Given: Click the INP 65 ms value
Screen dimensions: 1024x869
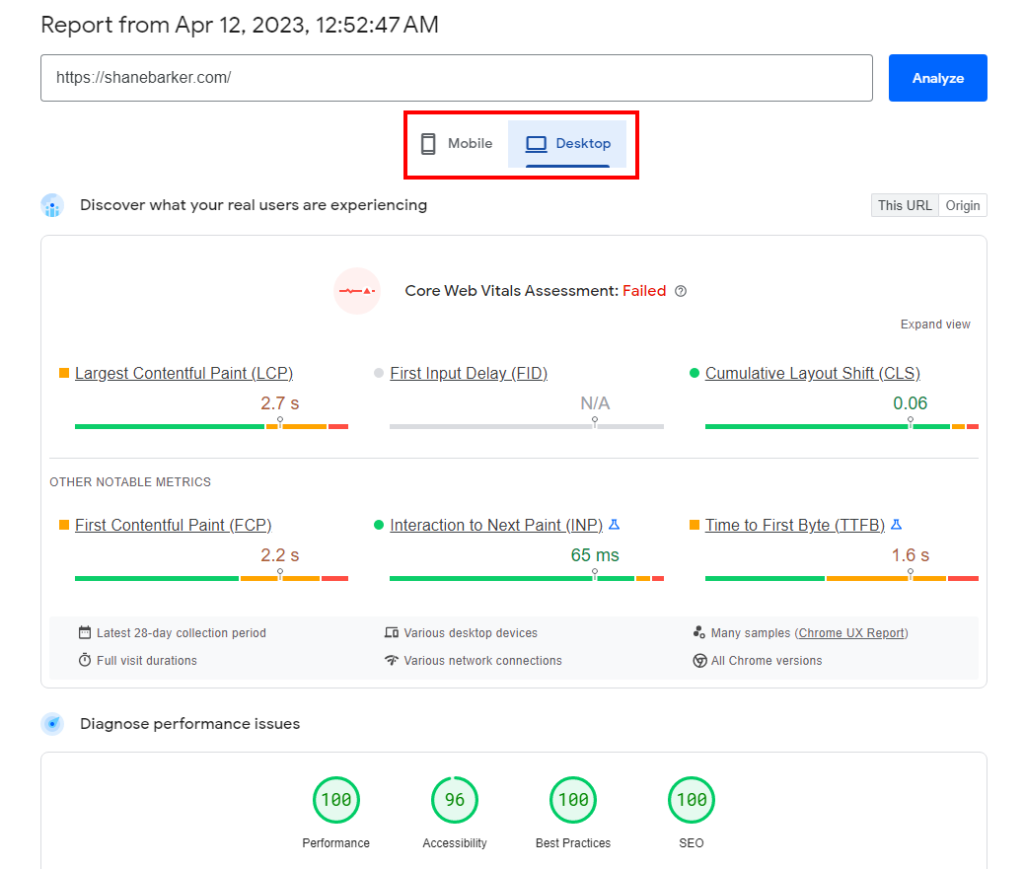Looking at the screenshot, I should click(x=594, y=556).
